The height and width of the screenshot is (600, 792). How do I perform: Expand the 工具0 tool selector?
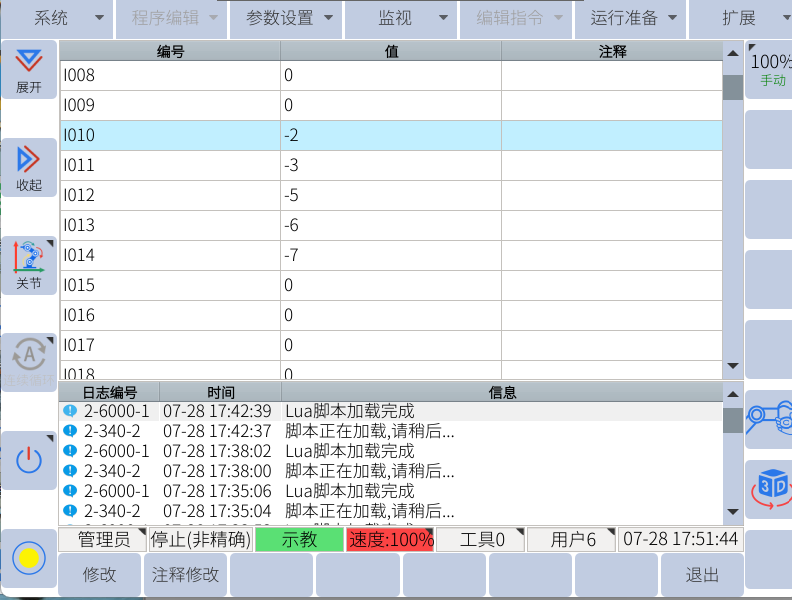click(480, 540)
